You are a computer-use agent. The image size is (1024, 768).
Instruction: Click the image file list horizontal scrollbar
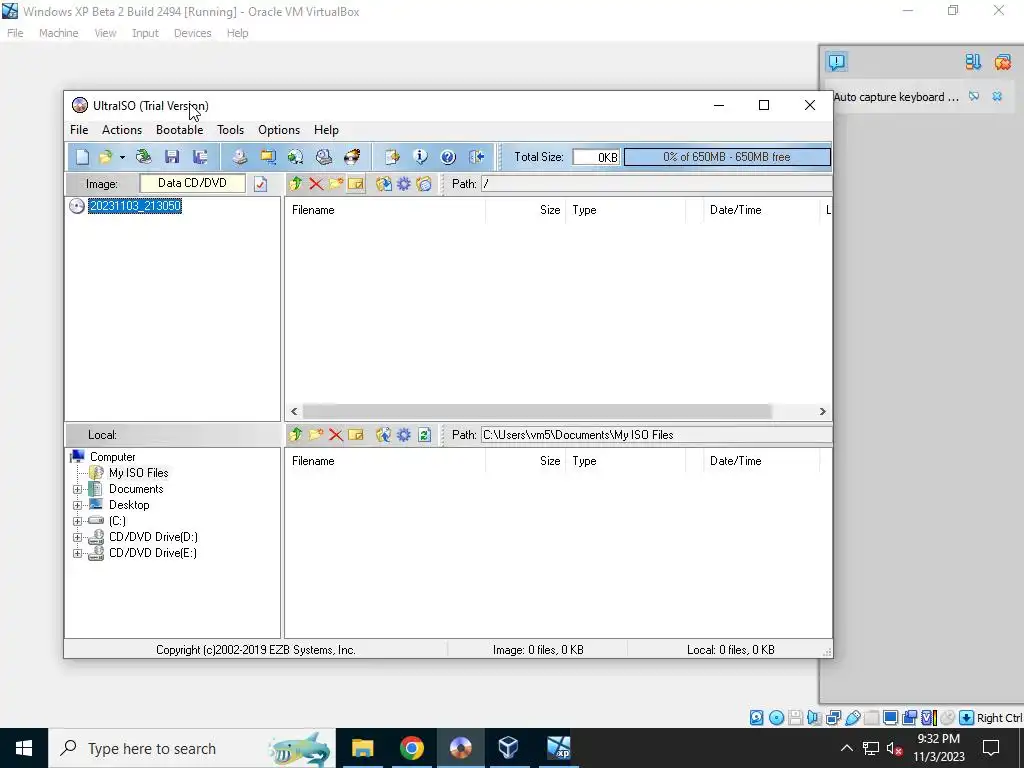point(536,411)
